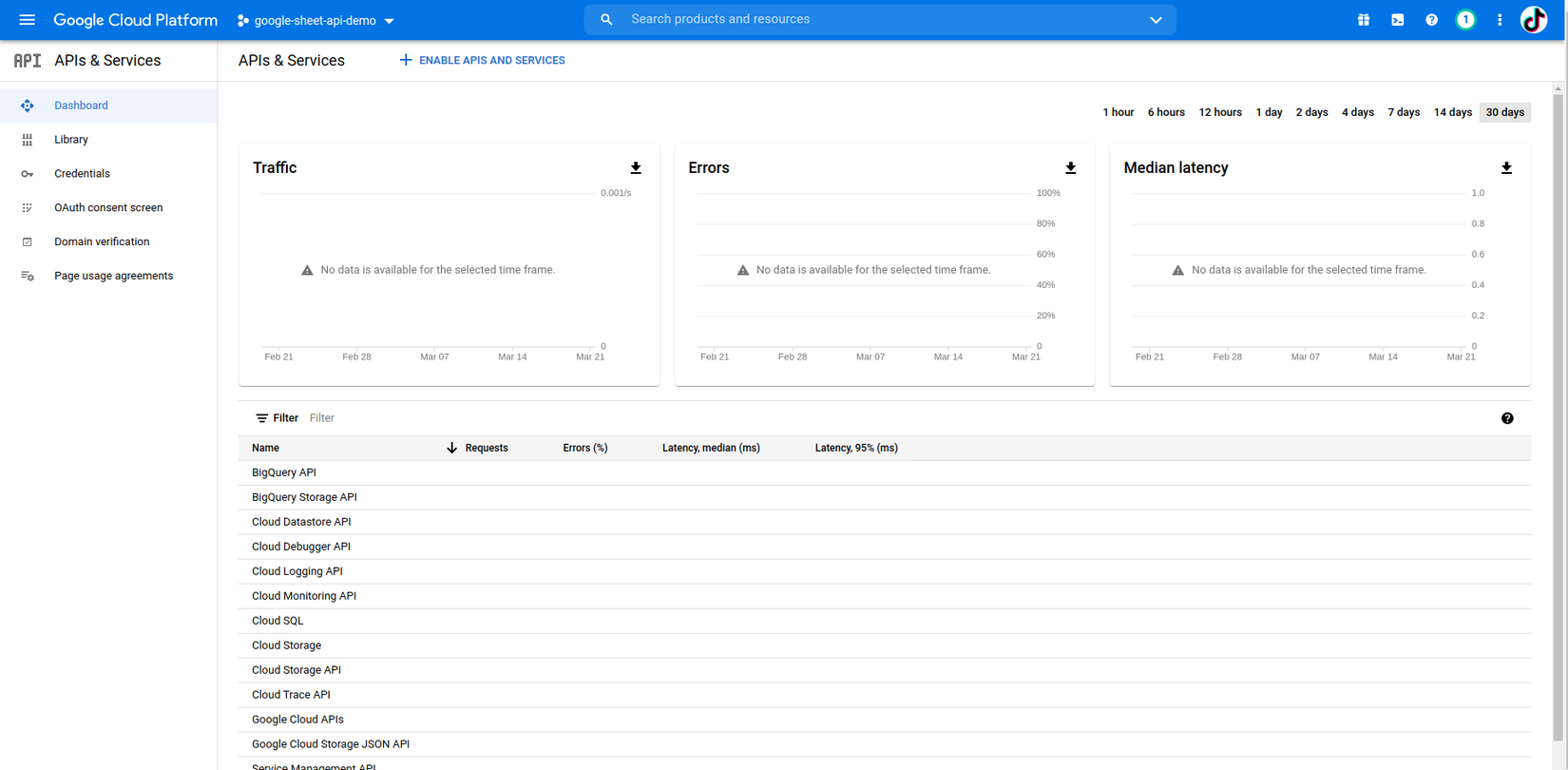Expand the search bar dropdown chevron
The image size is (1568, 770).
[x=1156, y=20]
